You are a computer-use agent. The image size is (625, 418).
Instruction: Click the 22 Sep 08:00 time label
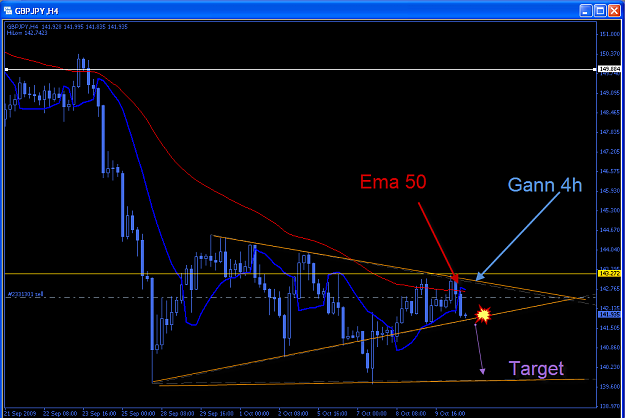coord(60,413)
